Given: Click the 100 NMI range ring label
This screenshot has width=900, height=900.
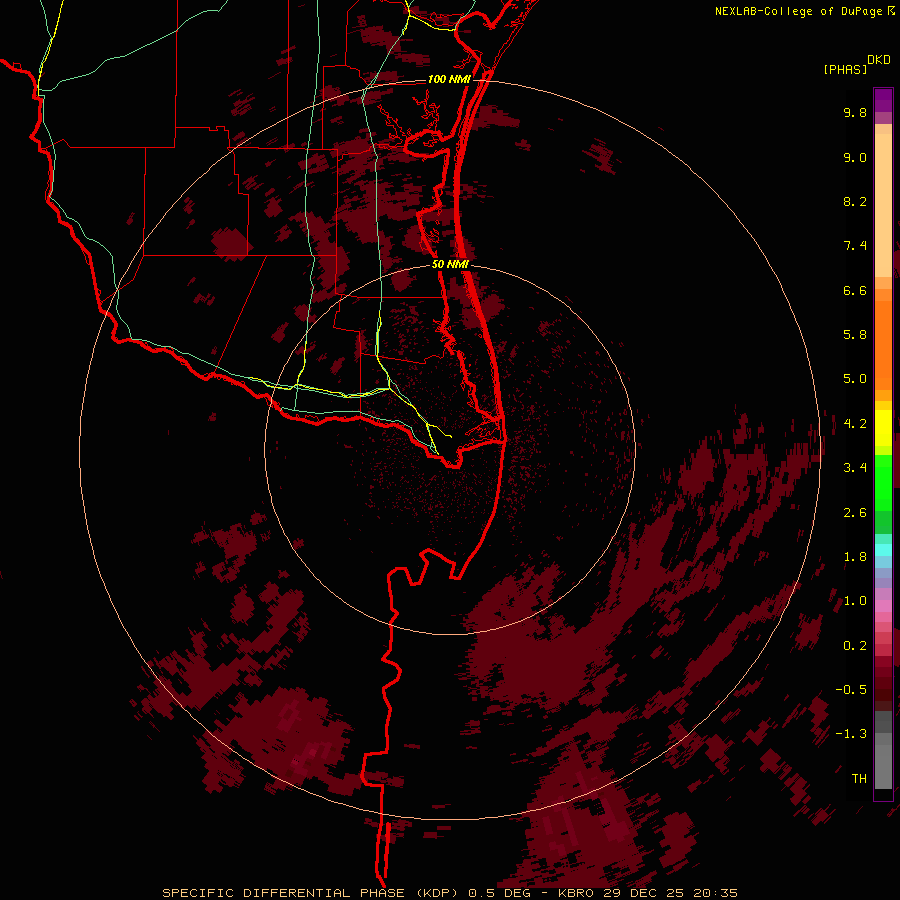Looking at the screenshot, I should tap(449, 79).
